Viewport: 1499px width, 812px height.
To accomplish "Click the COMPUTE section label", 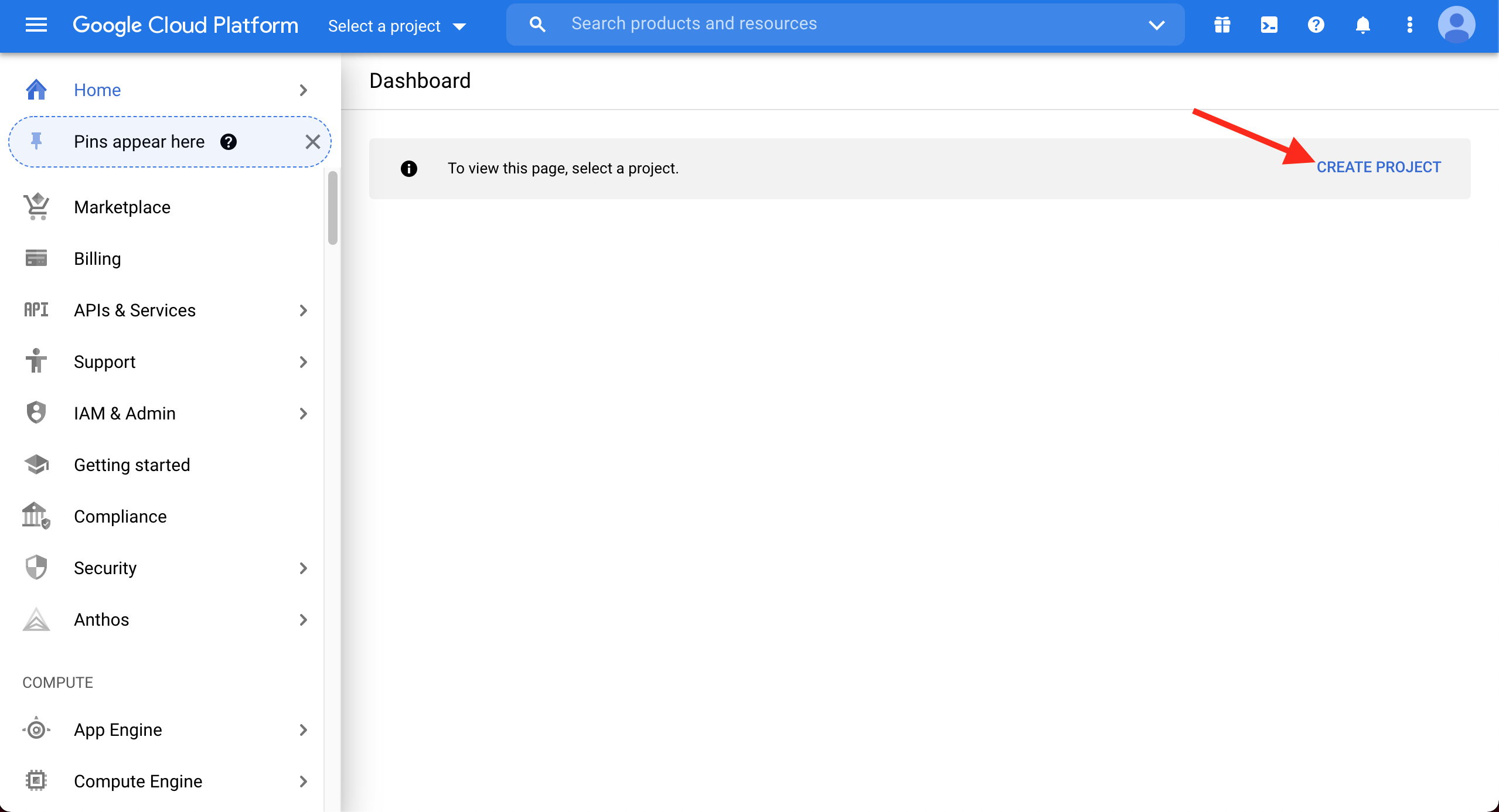I will click(x=58, y=683).
